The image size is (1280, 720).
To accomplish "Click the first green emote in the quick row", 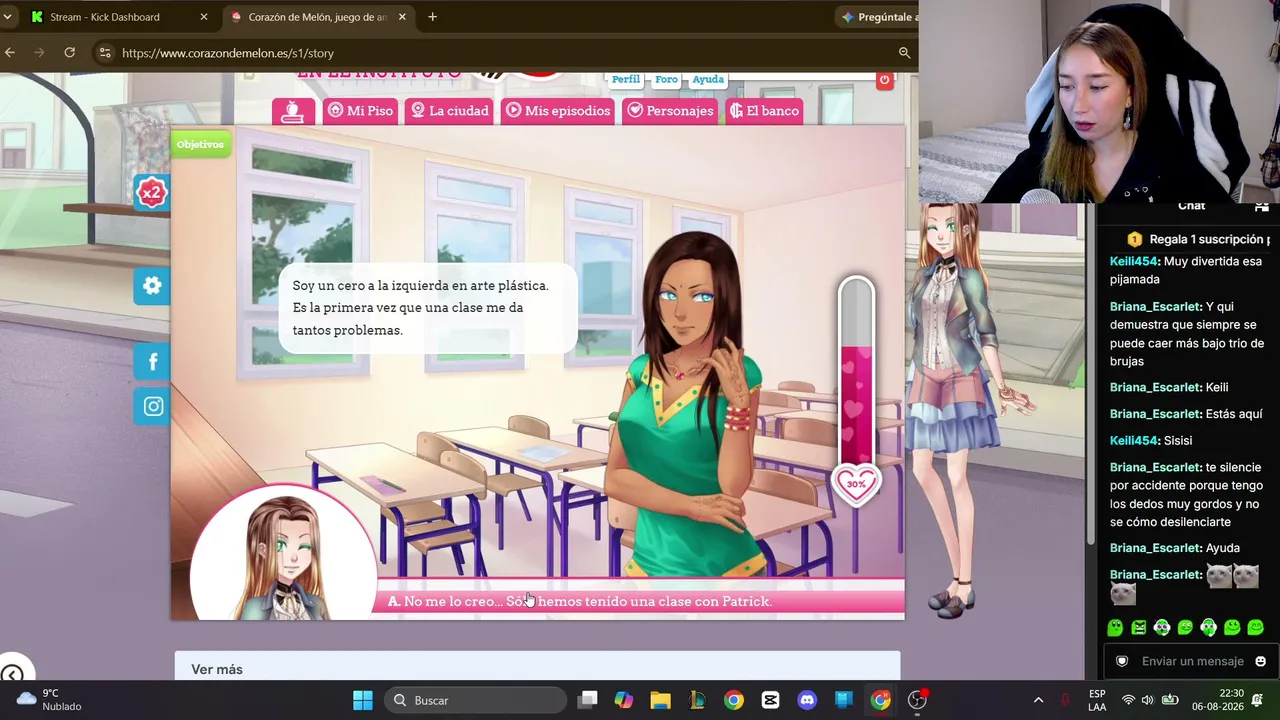I will tap(1115, 628).
